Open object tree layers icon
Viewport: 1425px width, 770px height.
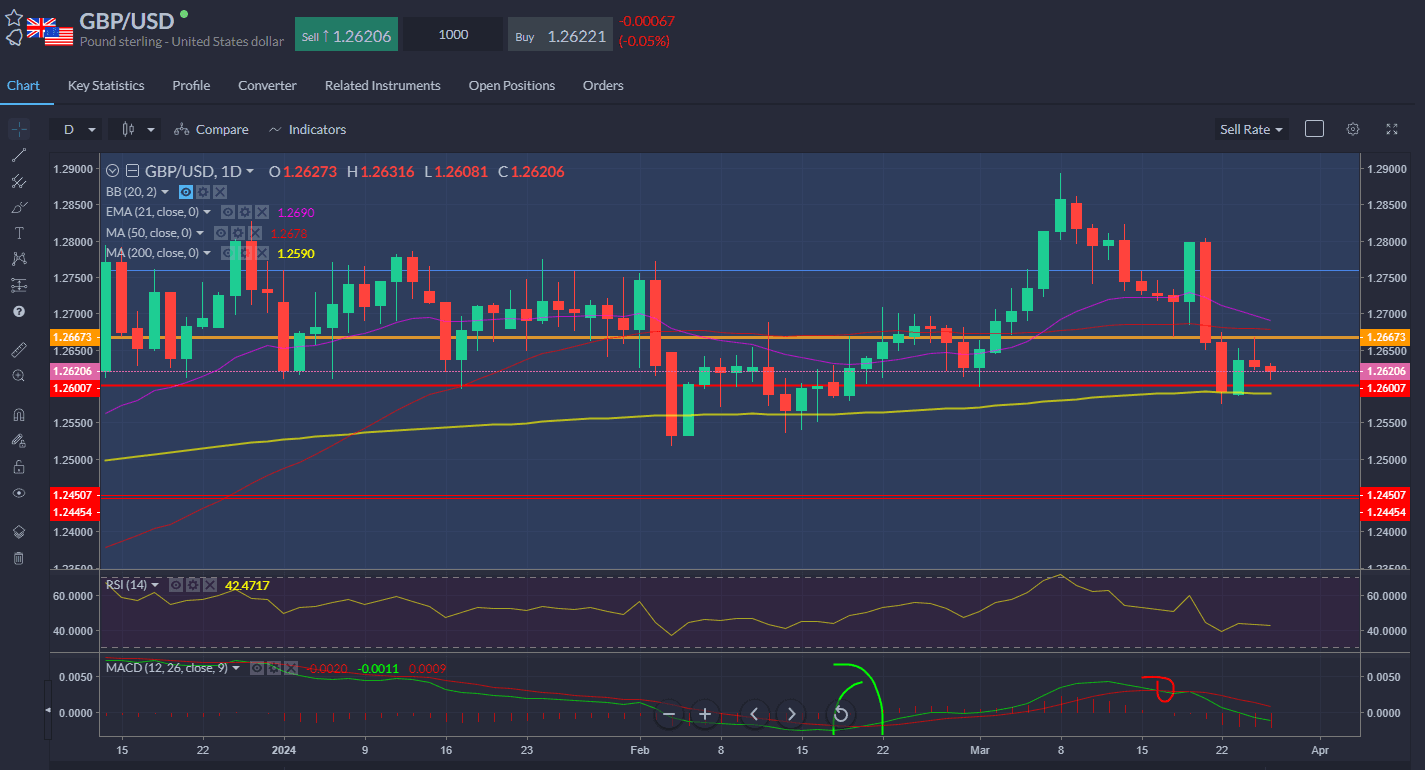pyautogui.click(x=18, y=531)
